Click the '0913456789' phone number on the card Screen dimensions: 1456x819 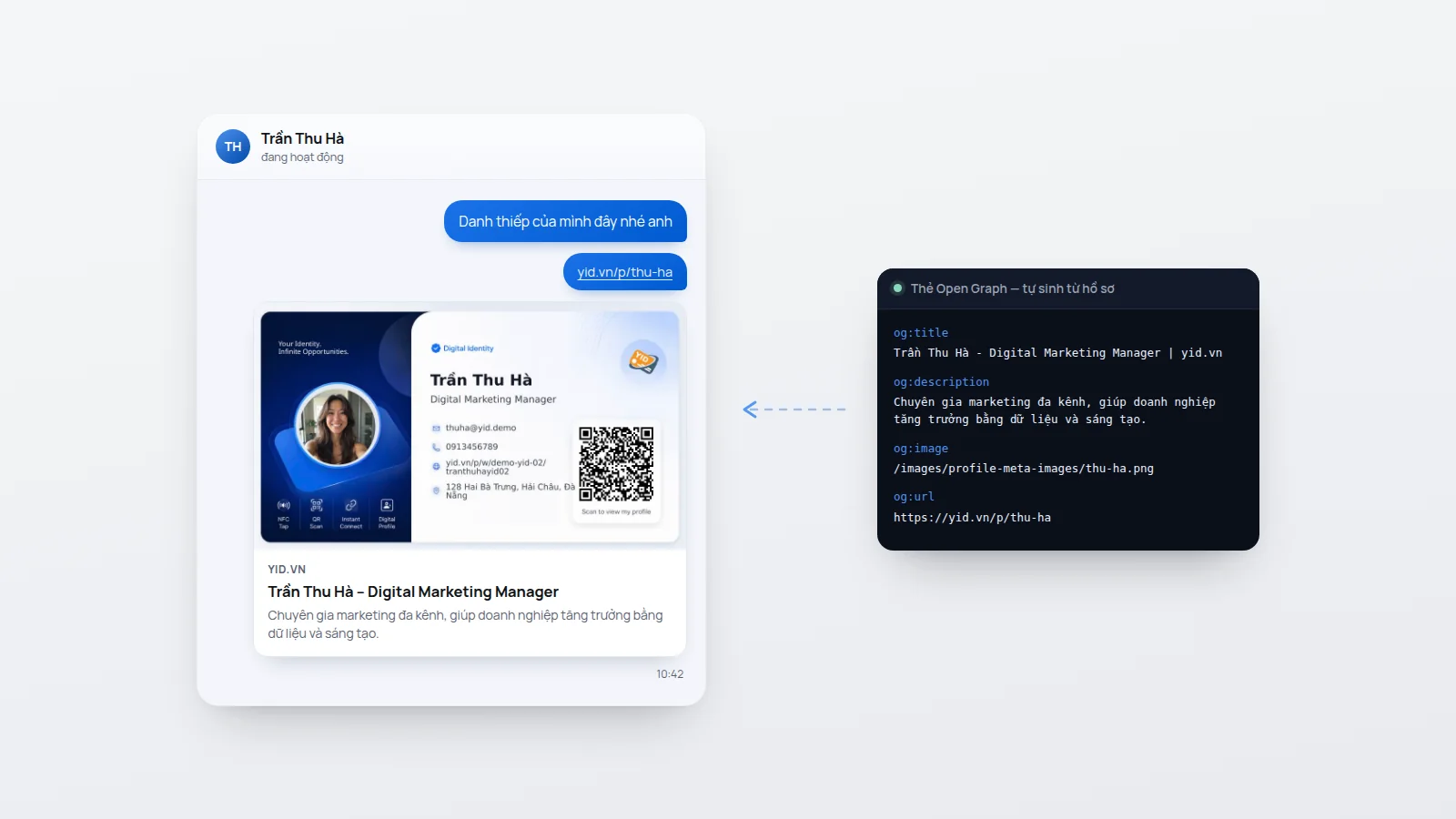(471, 447)
